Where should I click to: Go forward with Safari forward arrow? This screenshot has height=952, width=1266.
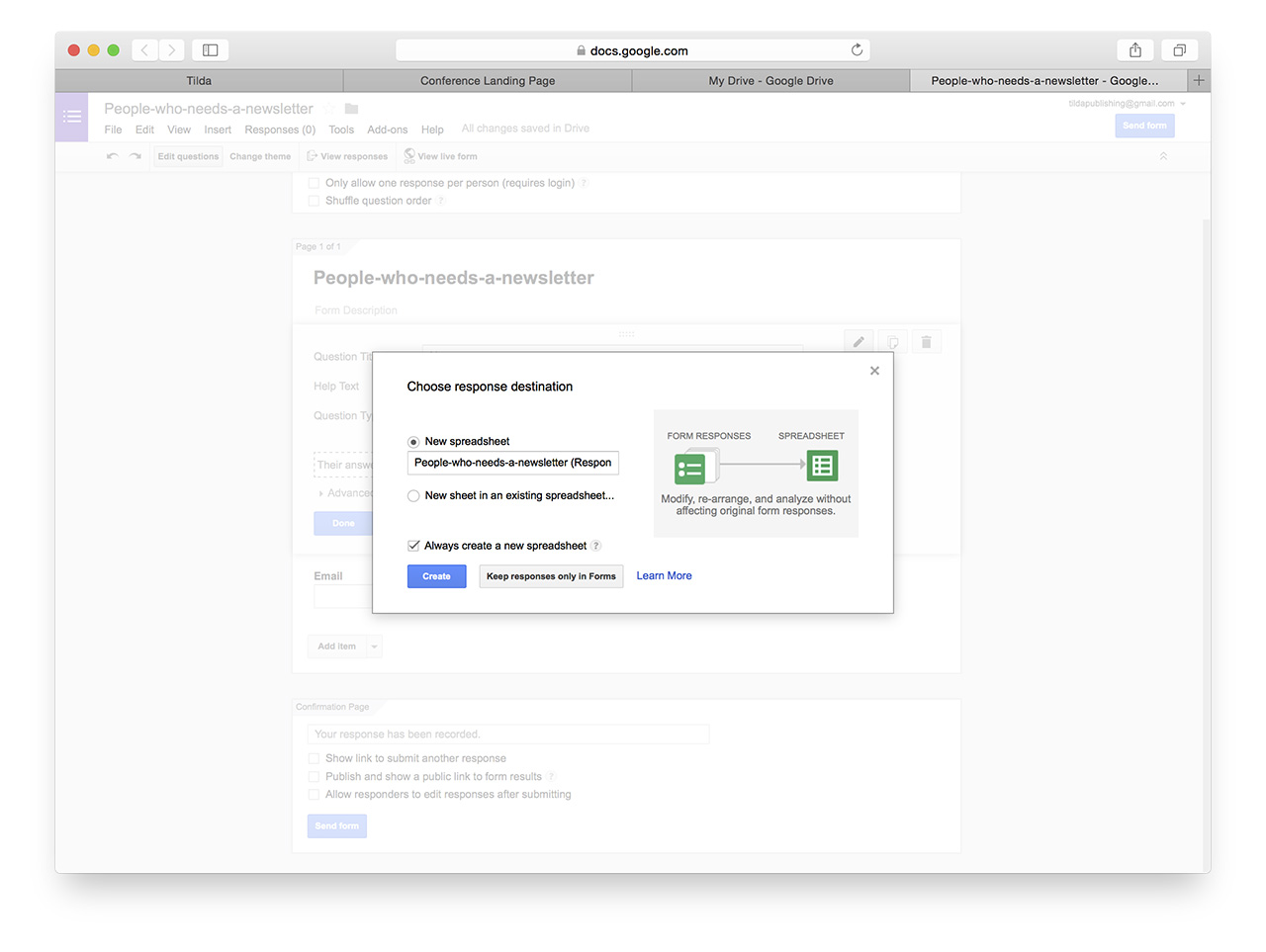pyautogui.click(x=171, y=49)
